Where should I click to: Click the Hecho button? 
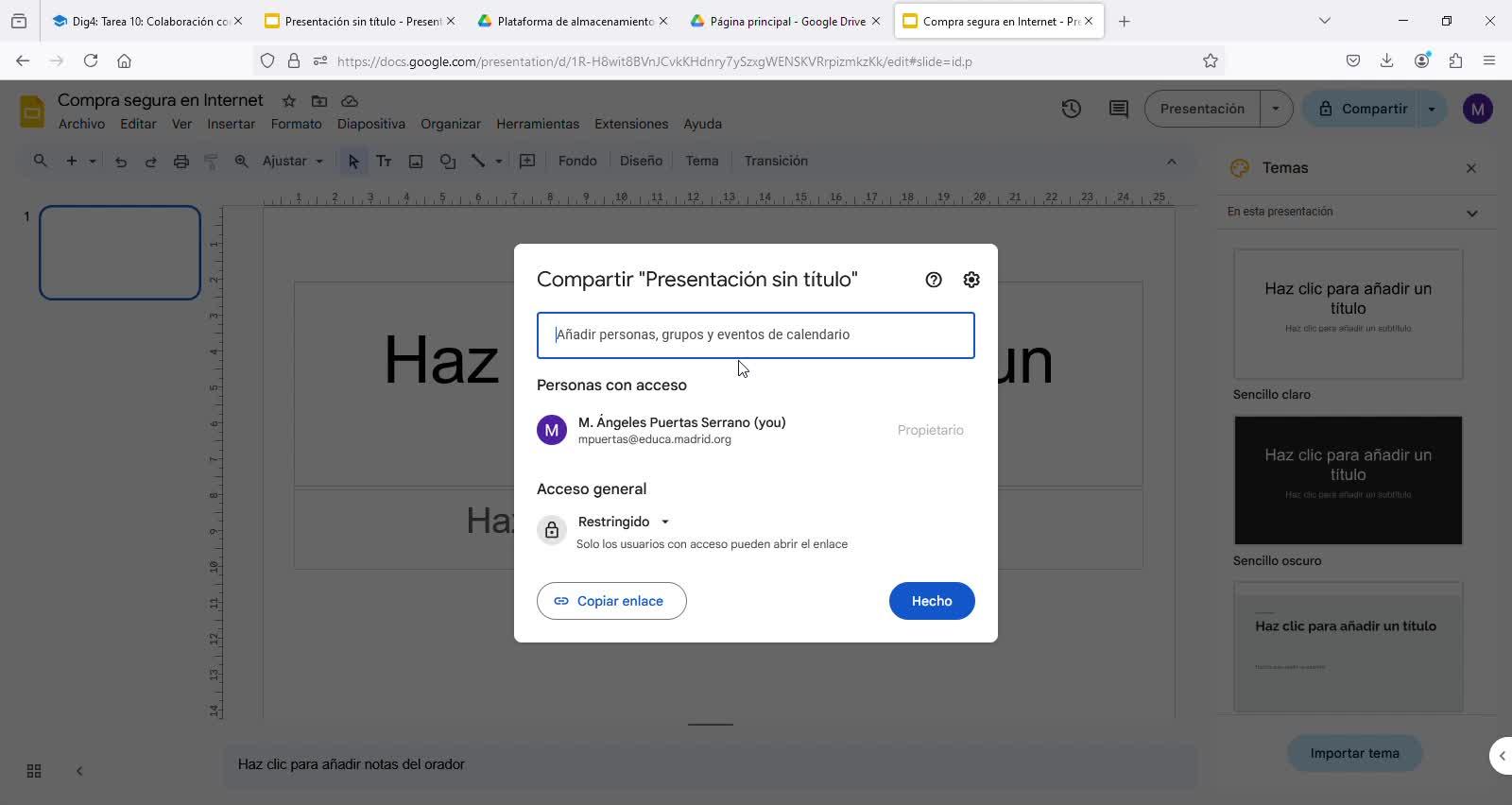click(x=932, y=601)
